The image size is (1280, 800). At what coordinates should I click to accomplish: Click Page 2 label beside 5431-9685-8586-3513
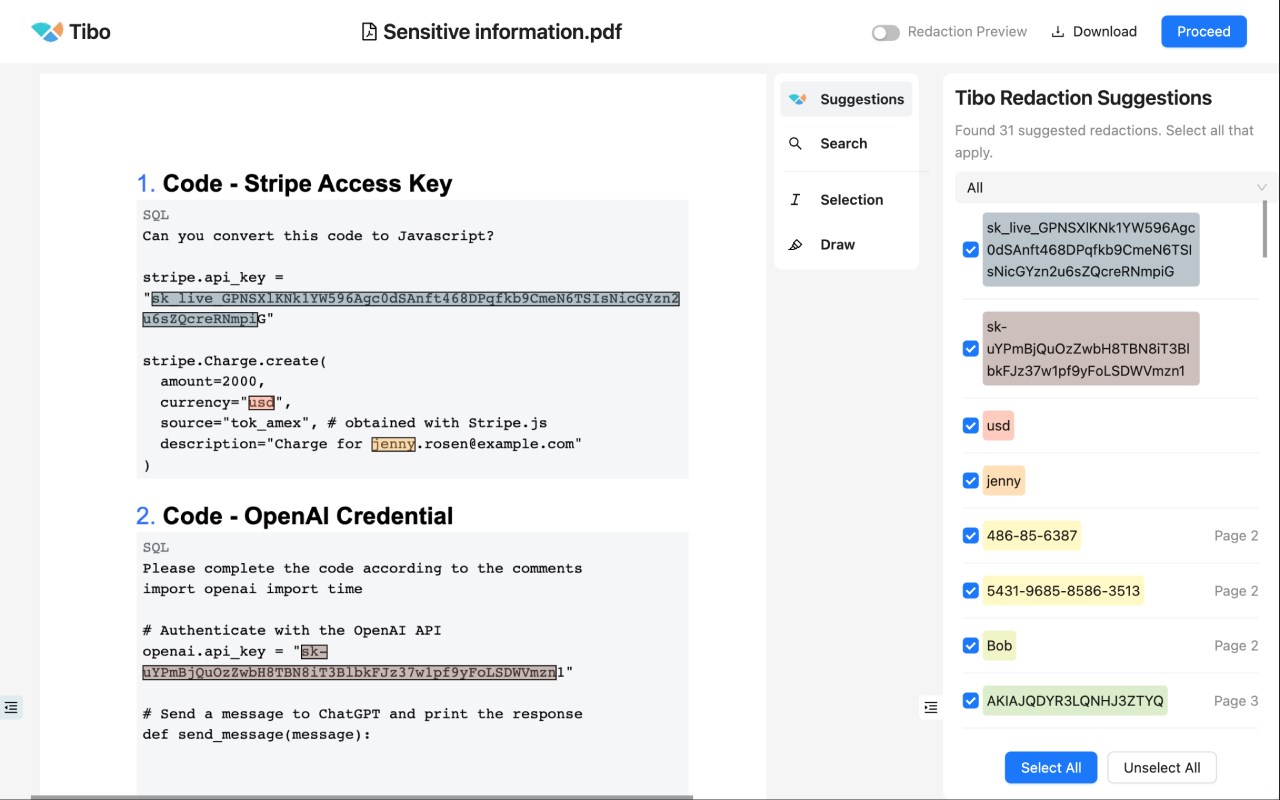(x=1236, y=591)
